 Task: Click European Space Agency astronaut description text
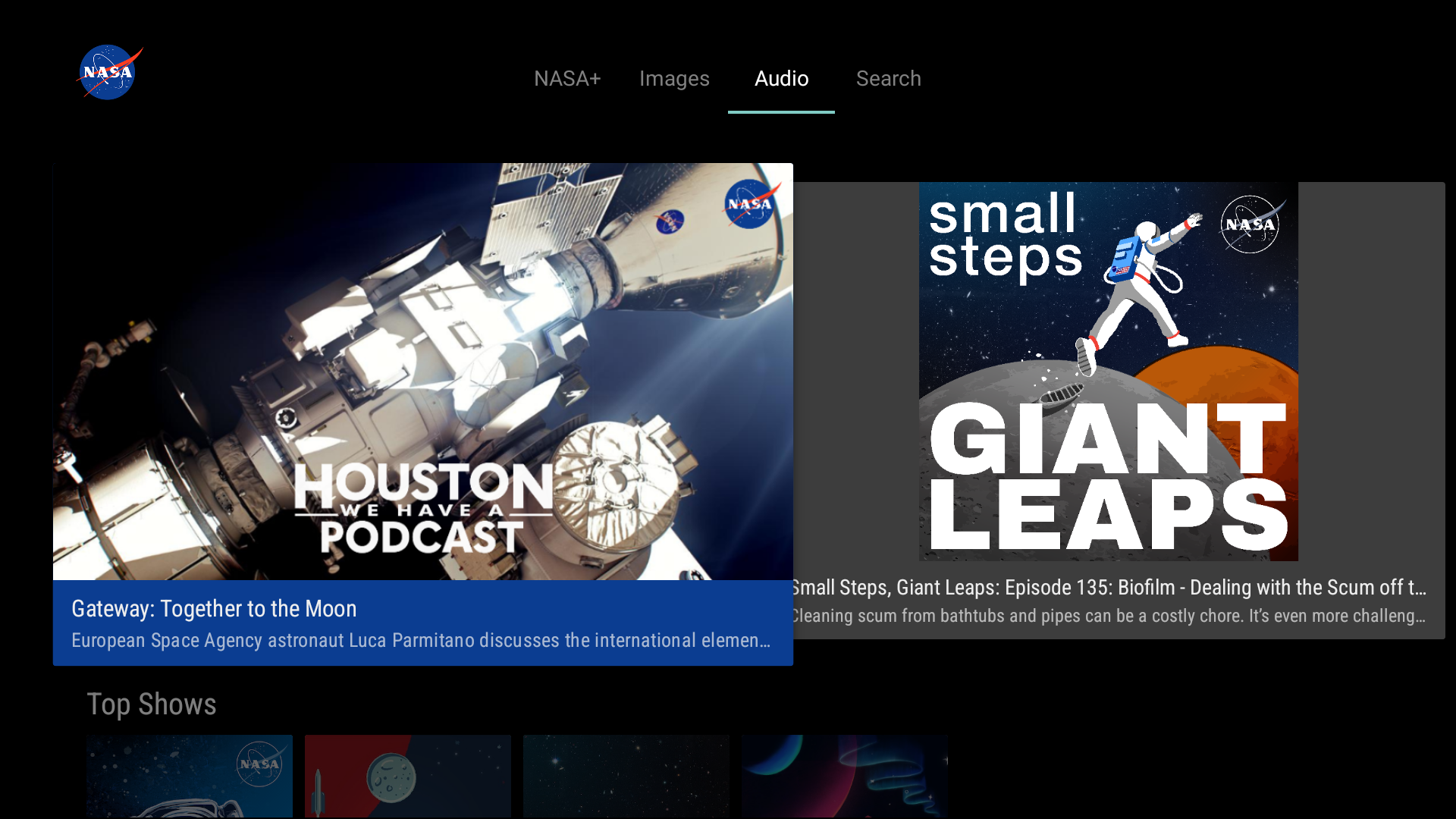(421, 641)
